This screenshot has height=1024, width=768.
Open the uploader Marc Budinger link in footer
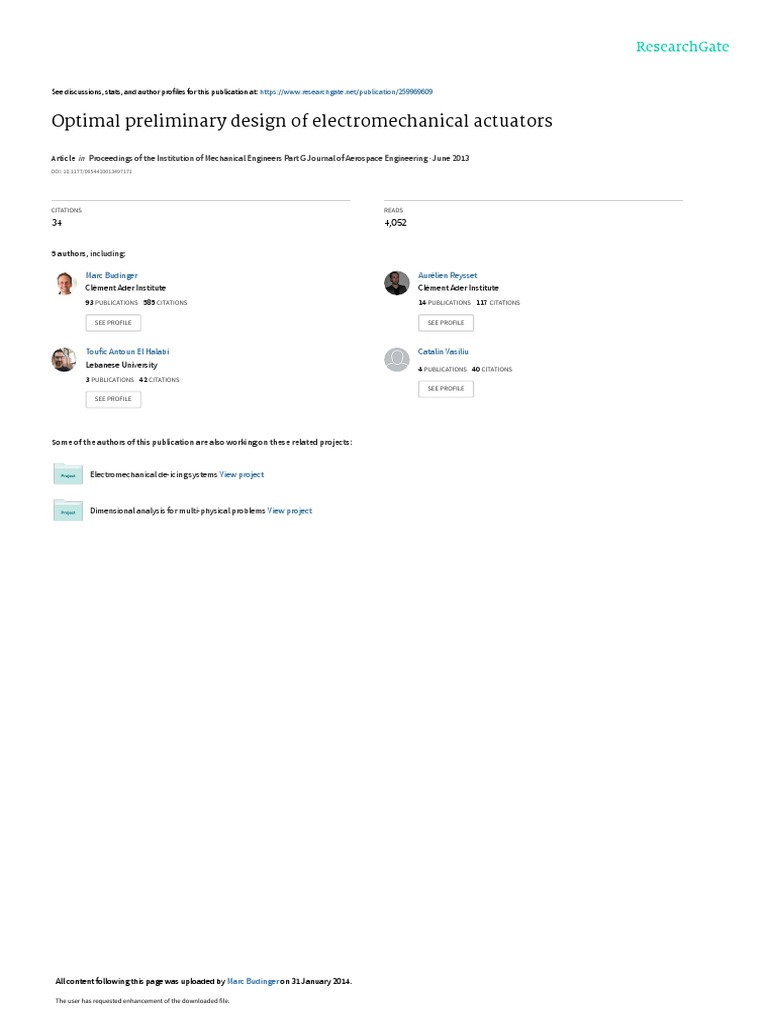(x=253, y=981)
